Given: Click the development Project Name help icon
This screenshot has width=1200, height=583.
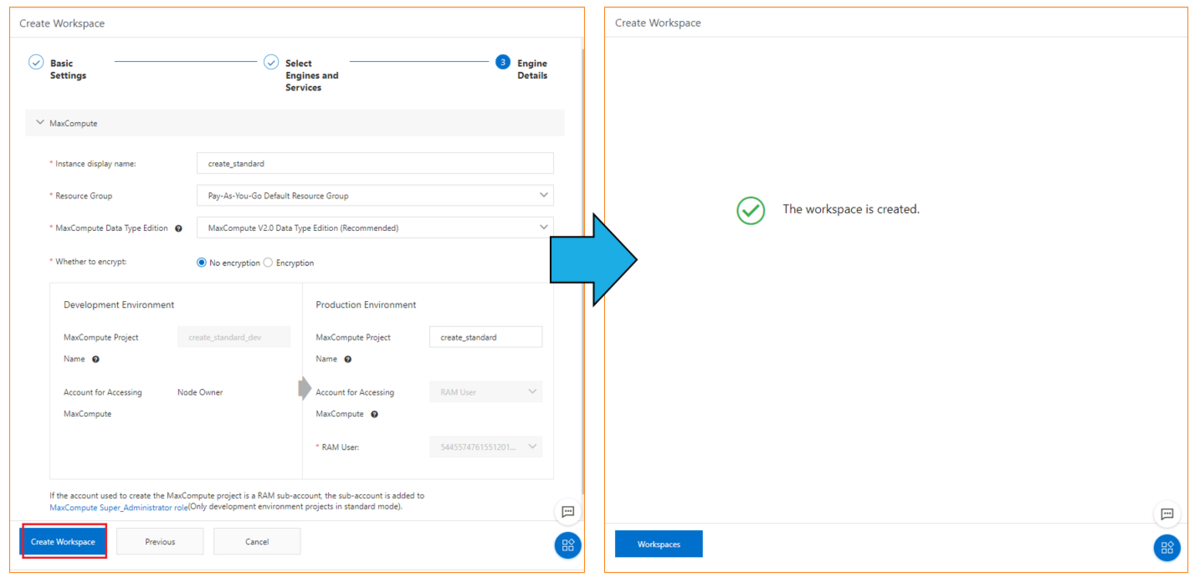Looking at the screenshot, I should pyautogui.click(x=96, y=359).
